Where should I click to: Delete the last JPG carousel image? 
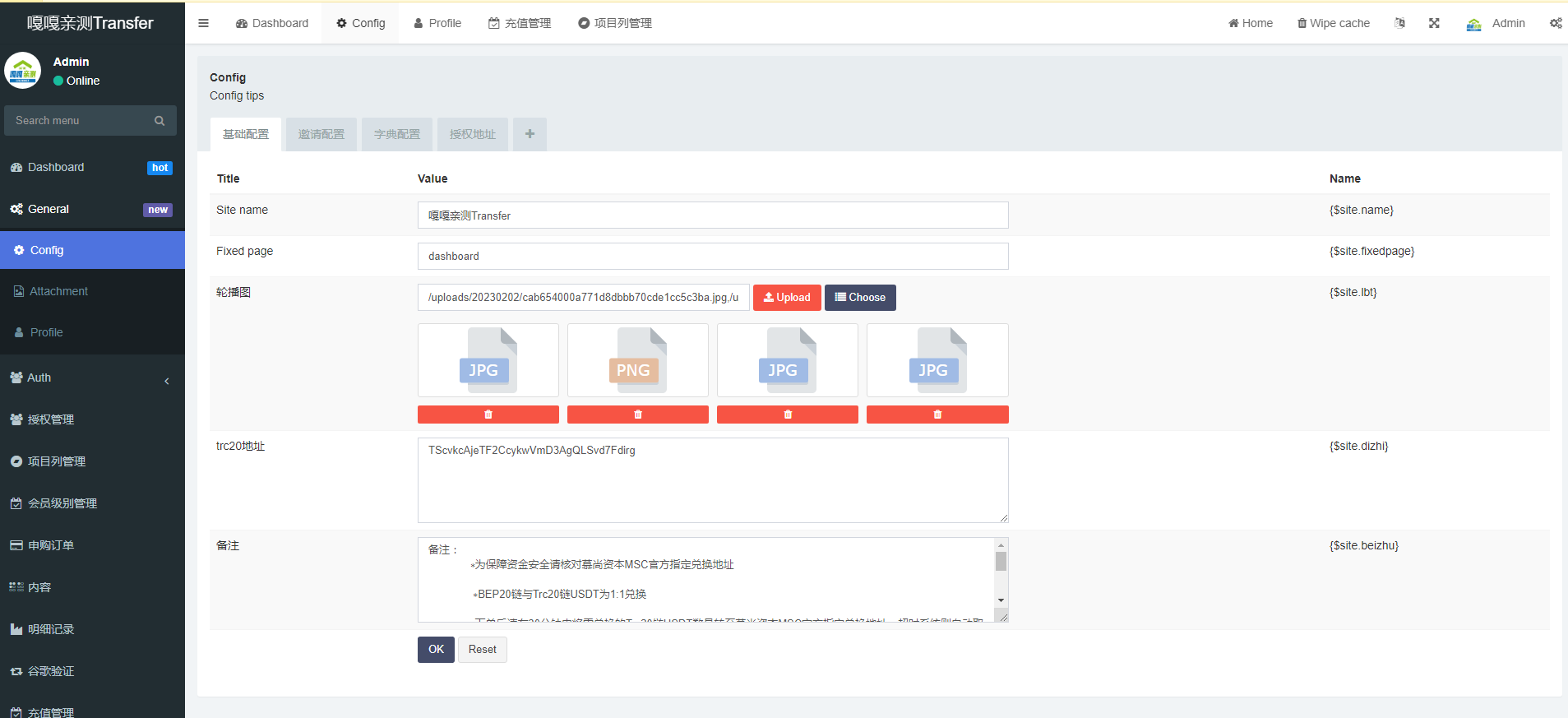click(937, 415)
